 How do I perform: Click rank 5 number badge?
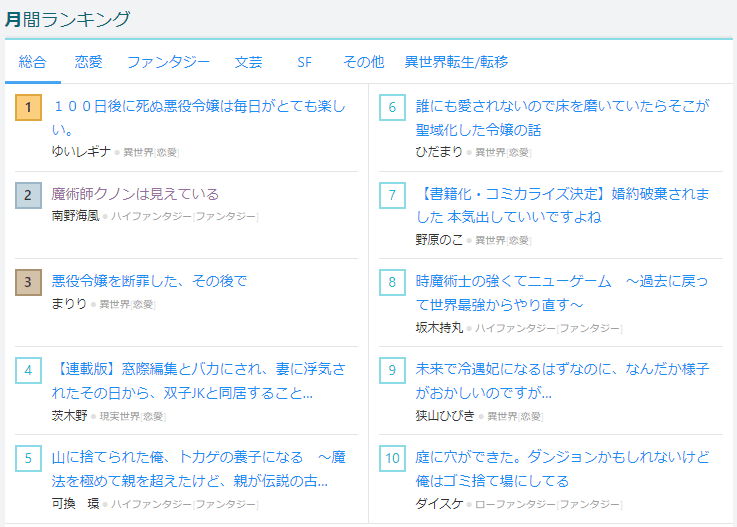tap(28, 458)
